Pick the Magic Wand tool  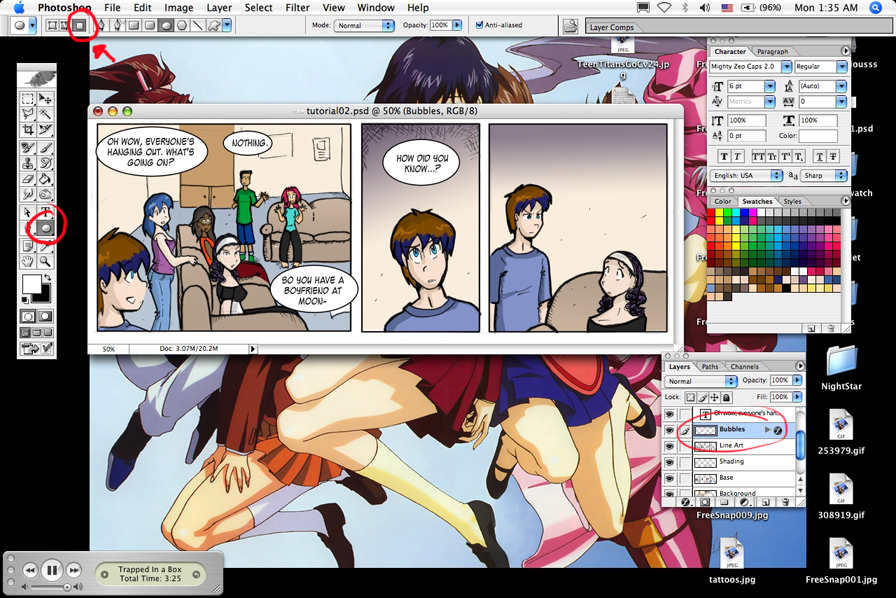tap(45, 114)
